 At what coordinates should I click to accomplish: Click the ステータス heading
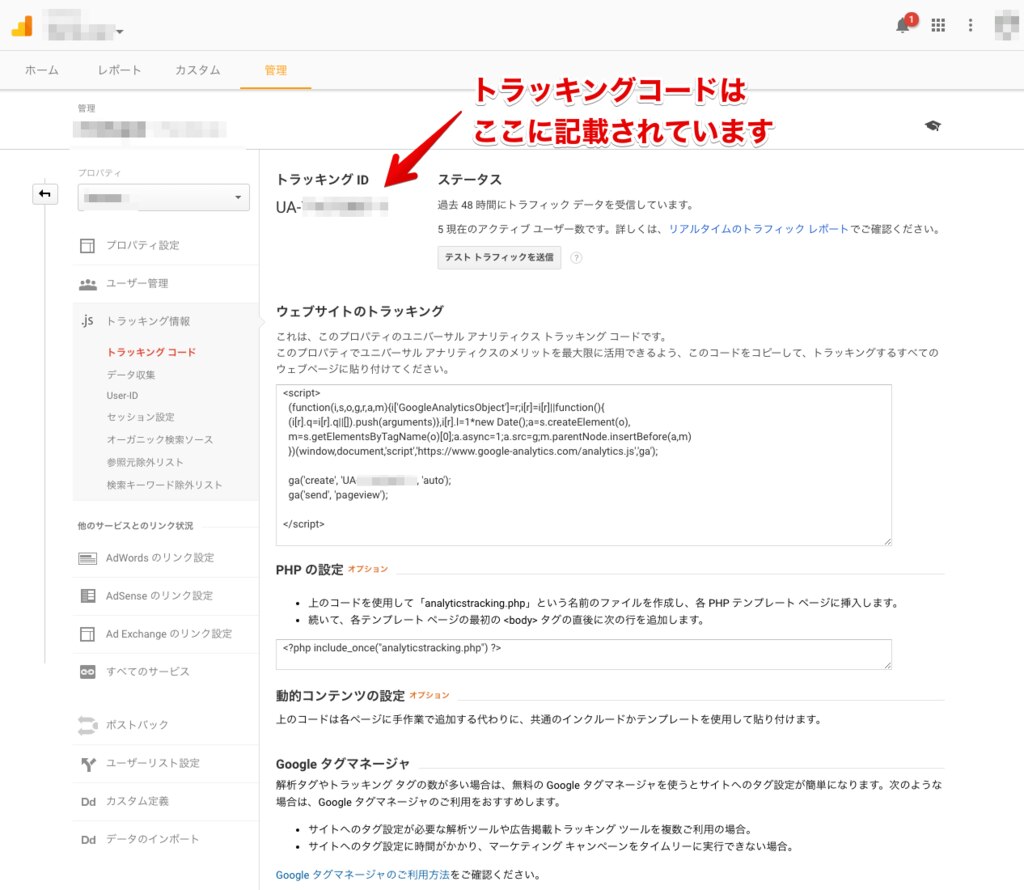click(x=470, y=180)
